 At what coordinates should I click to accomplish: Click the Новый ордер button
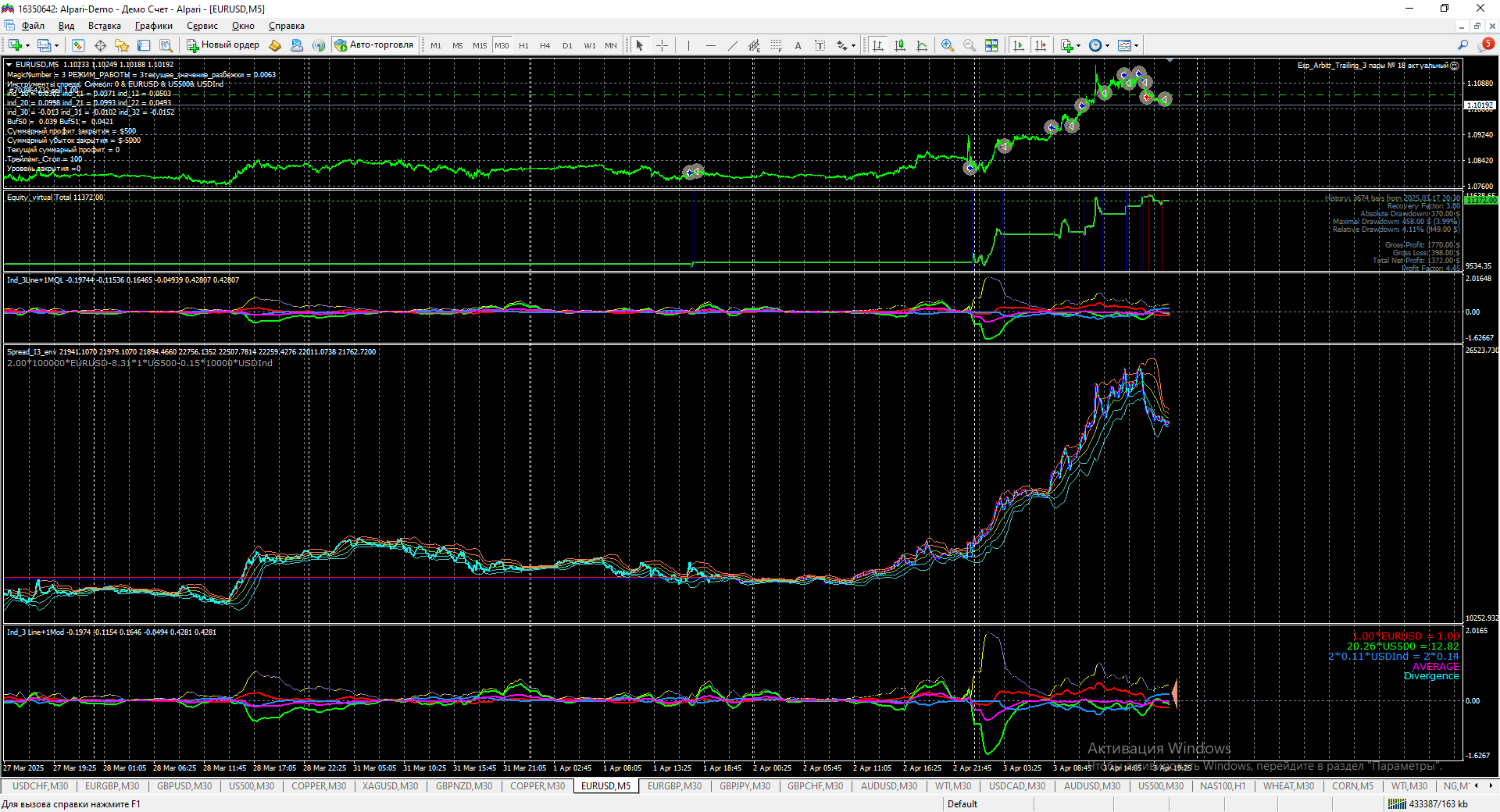(x=223, y=45)
